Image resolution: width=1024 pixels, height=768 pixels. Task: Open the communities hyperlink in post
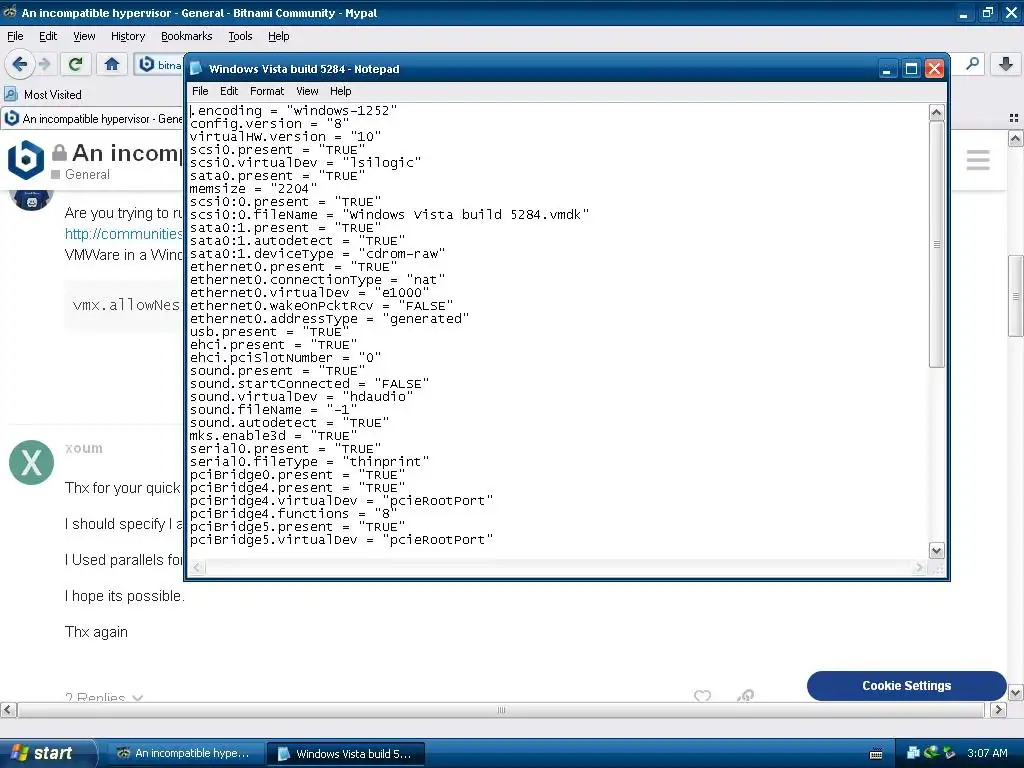123,234
